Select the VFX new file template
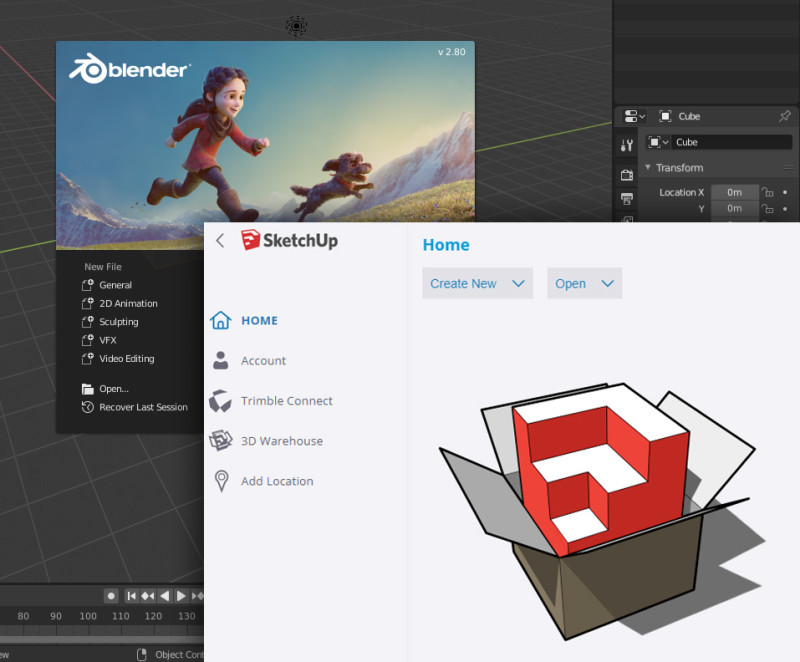 [x=99, y=340]
